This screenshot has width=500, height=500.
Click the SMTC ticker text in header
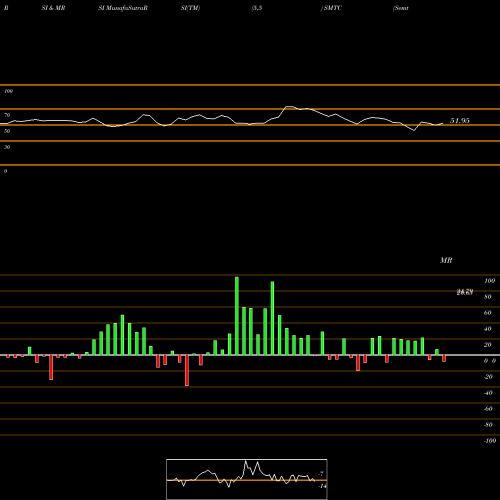332,8
